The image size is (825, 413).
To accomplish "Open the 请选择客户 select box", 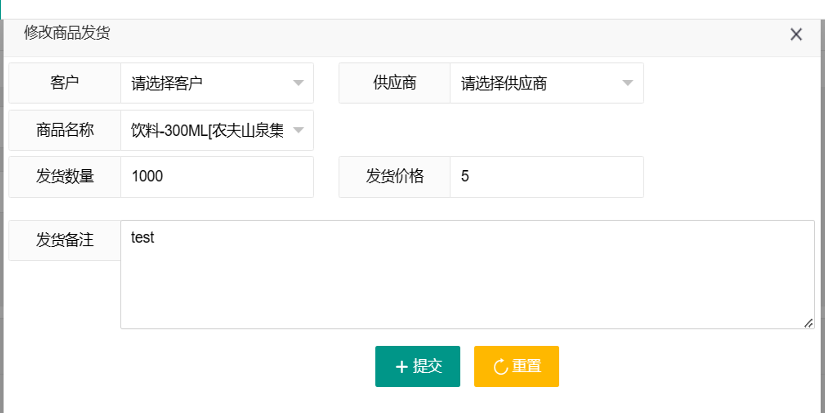I will [217, 83].
